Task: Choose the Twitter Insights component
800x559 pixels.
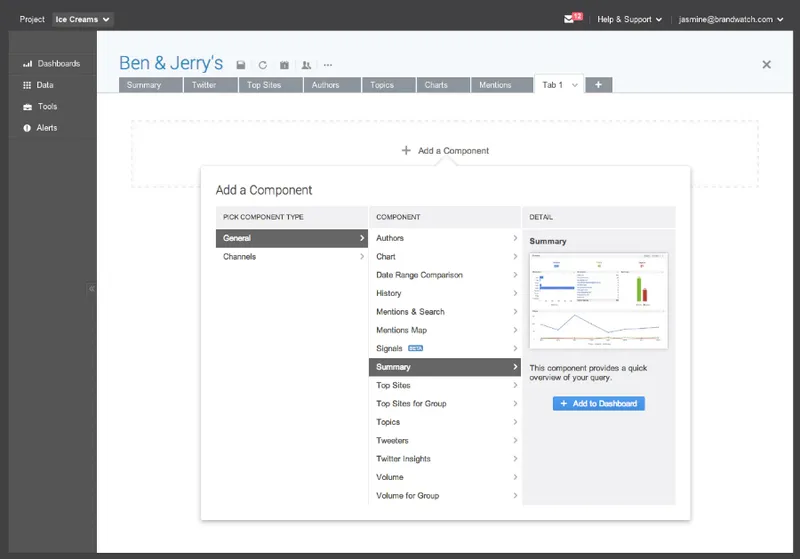Action: 444,459
